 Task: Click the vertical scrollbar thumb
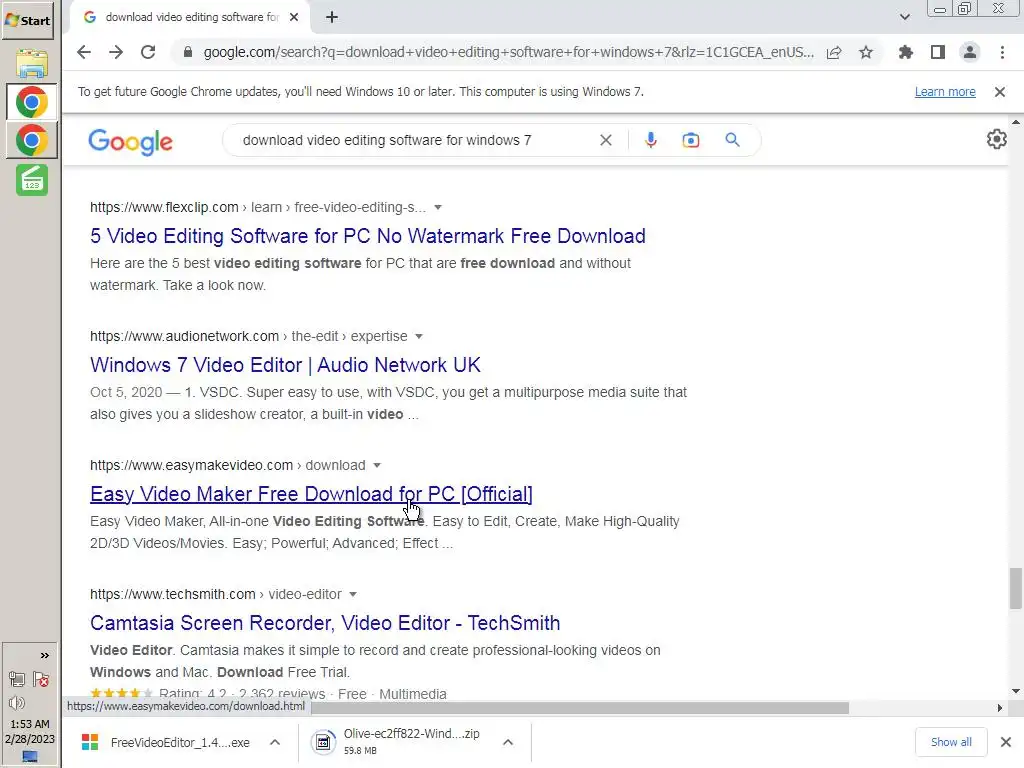click(1016, 588)
